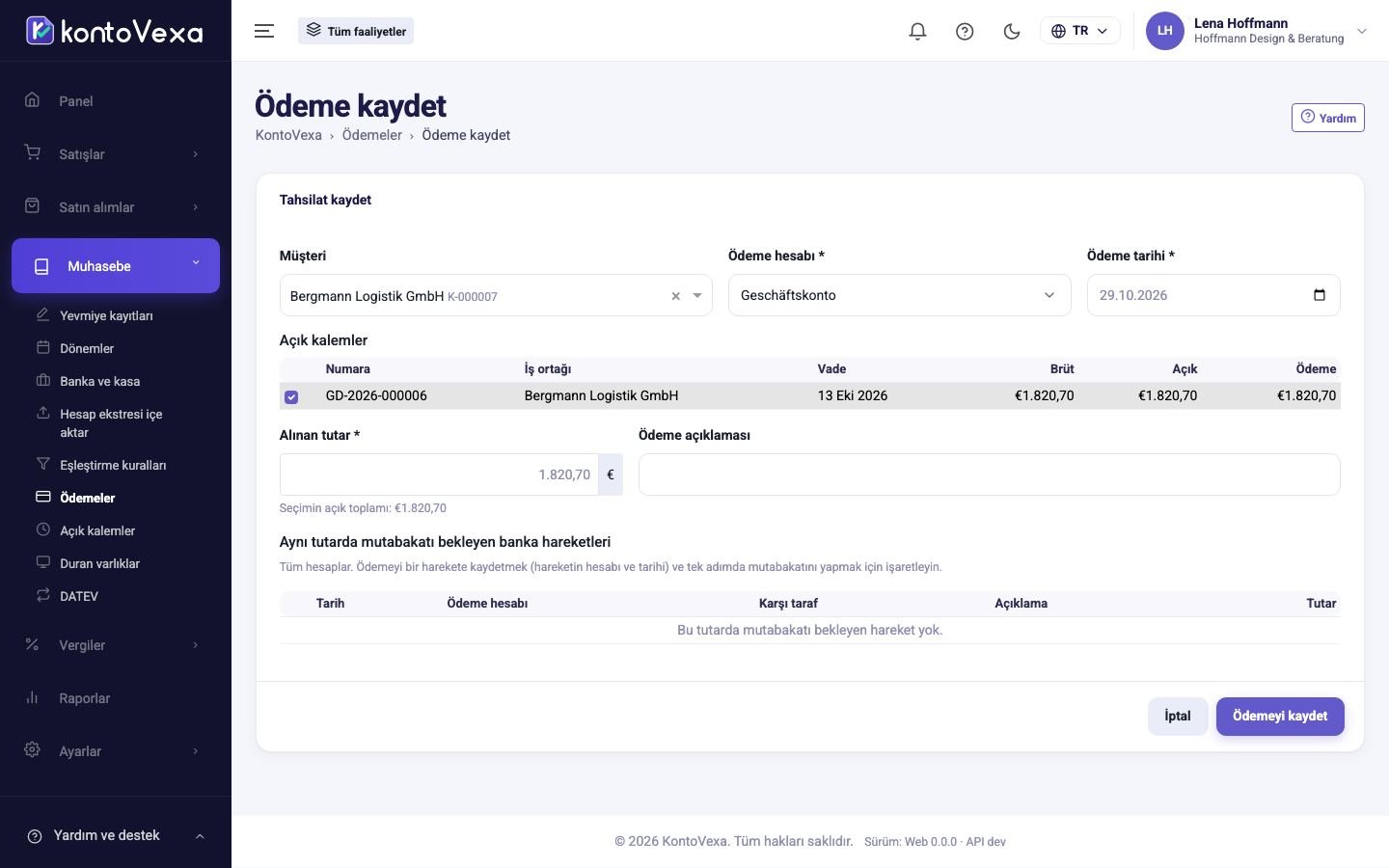Expand the Ayarlar sidebar section
This screenshot has height=868, width=1389.
click(x=116, y=751)
